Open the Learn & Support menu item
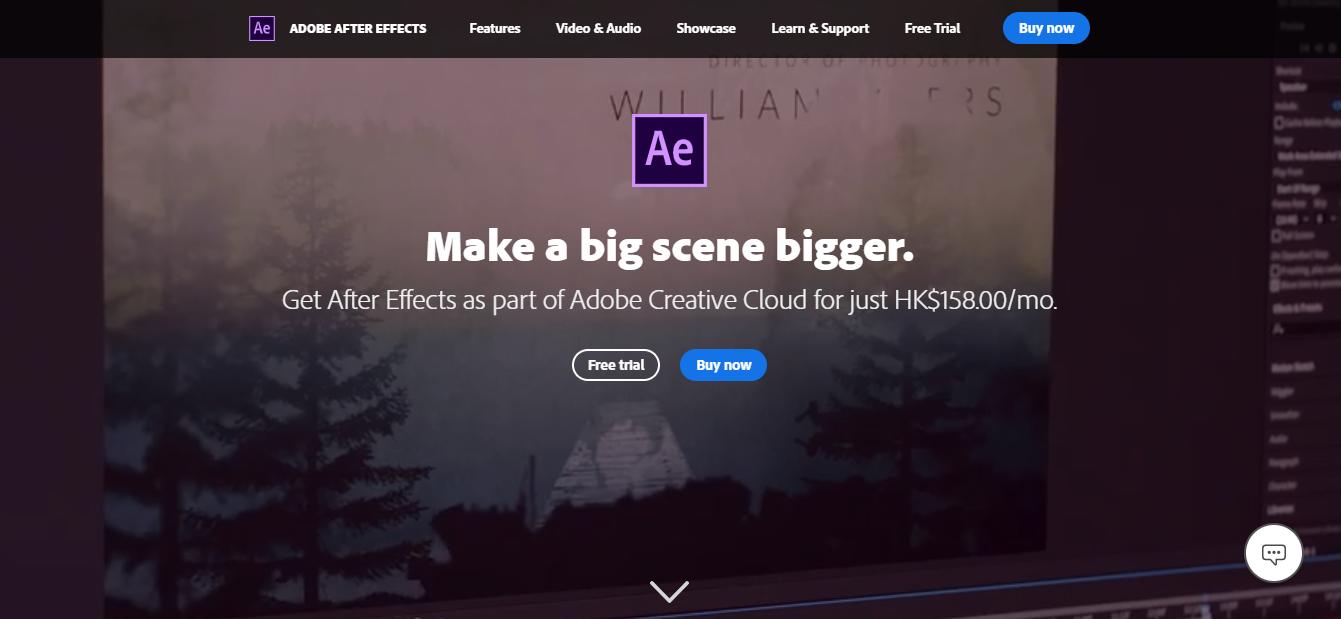 [x=820, y=28]
